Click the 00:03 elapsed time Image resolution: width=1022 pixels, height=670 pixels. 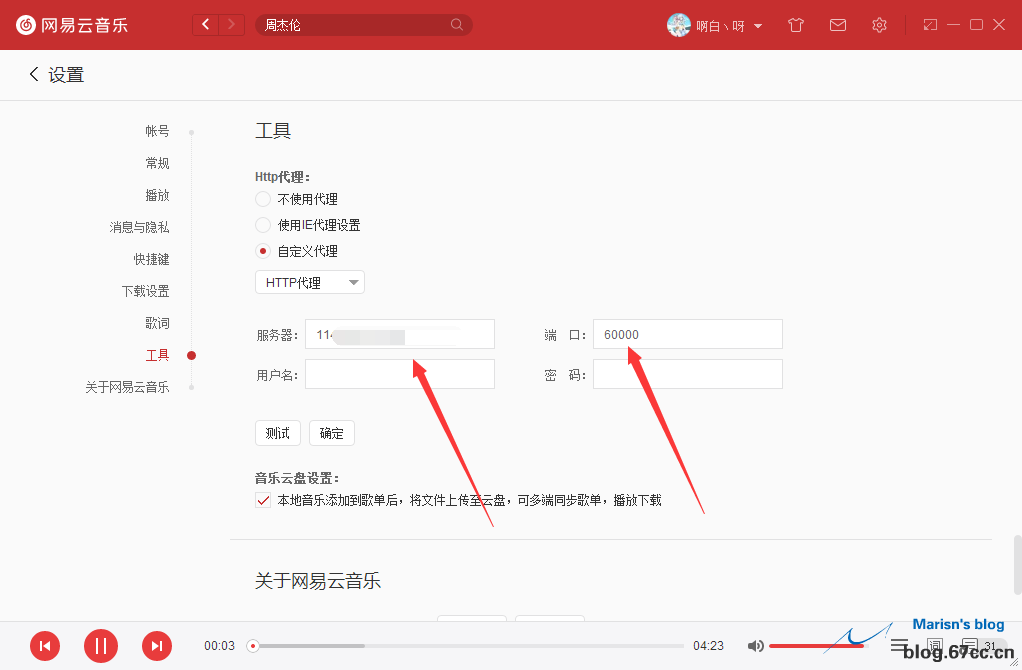[x=219, y=646]
